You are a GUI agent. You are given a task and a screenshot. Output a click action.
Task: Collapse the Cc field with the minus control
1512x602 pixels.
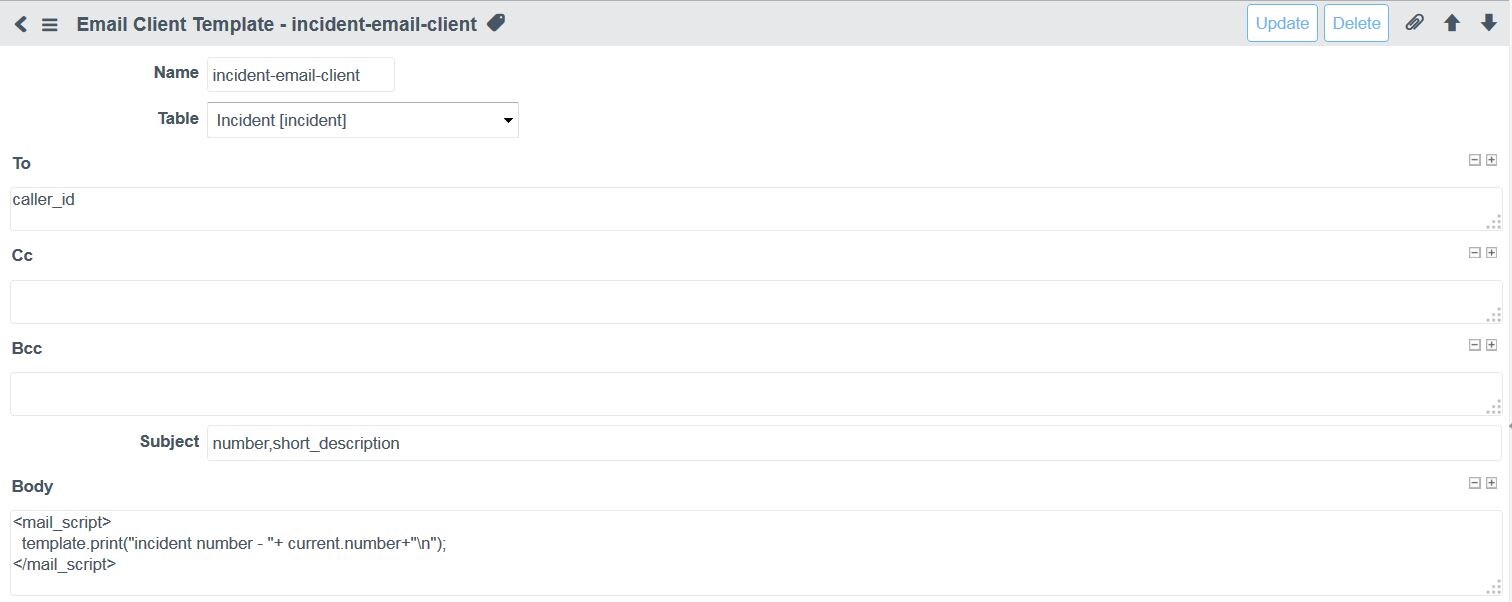pos(1473,252)
